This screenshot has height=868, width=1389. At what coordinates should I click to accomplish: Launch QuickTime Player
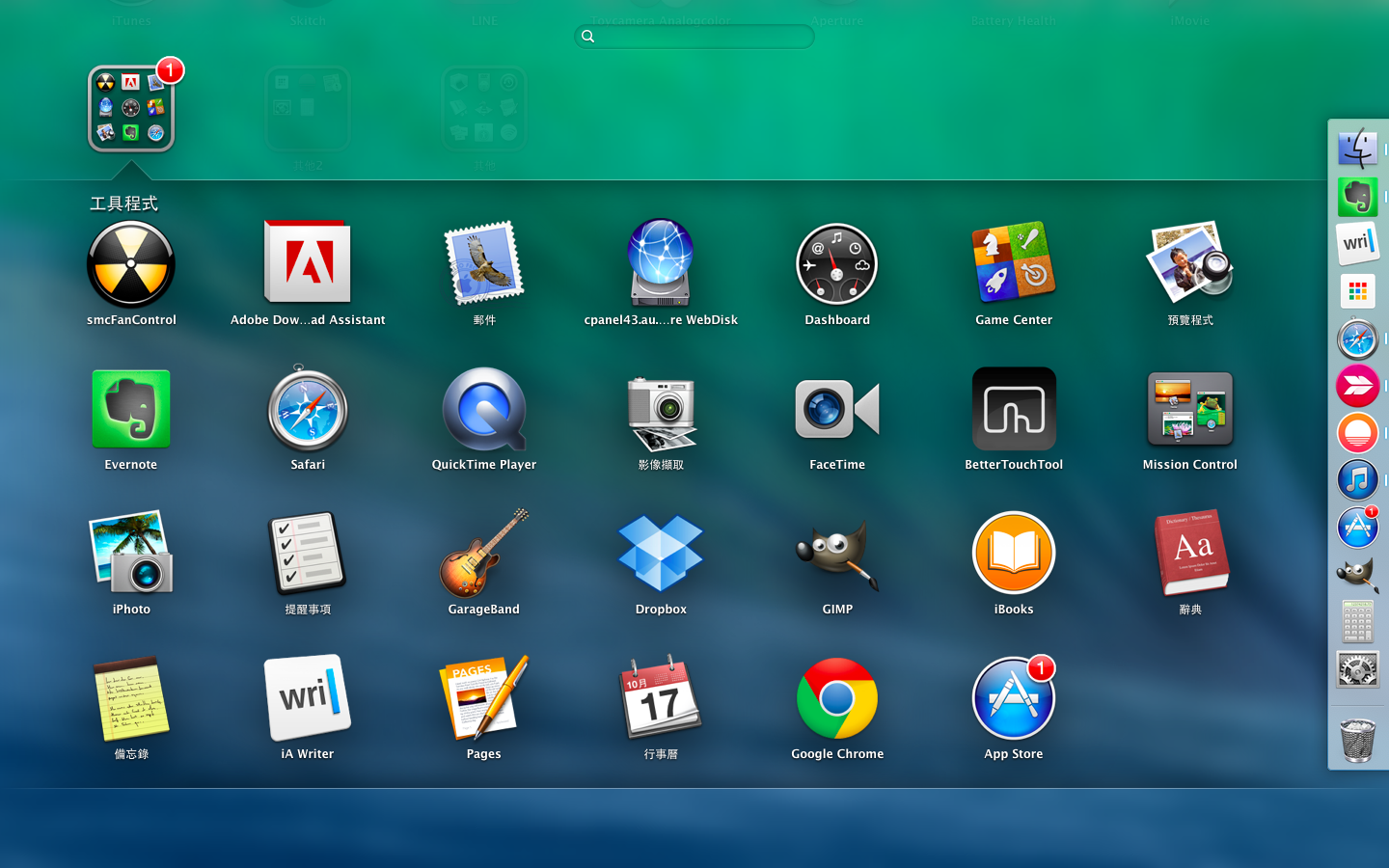click(484, 410)
